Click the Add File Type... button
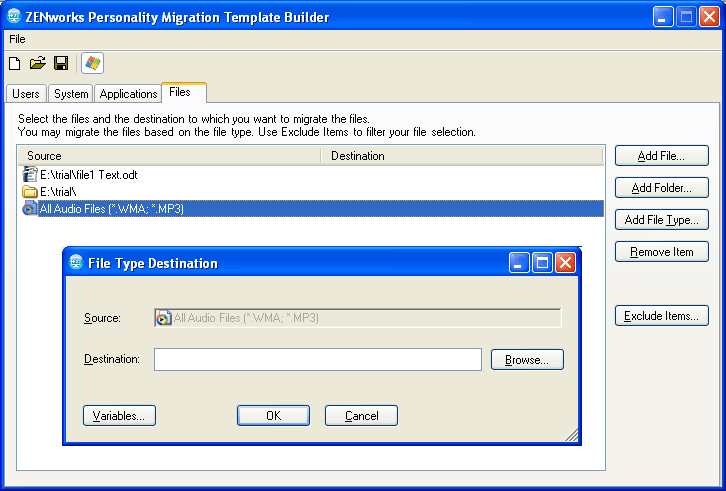The image size is (726, 491). tap(662, 220)
